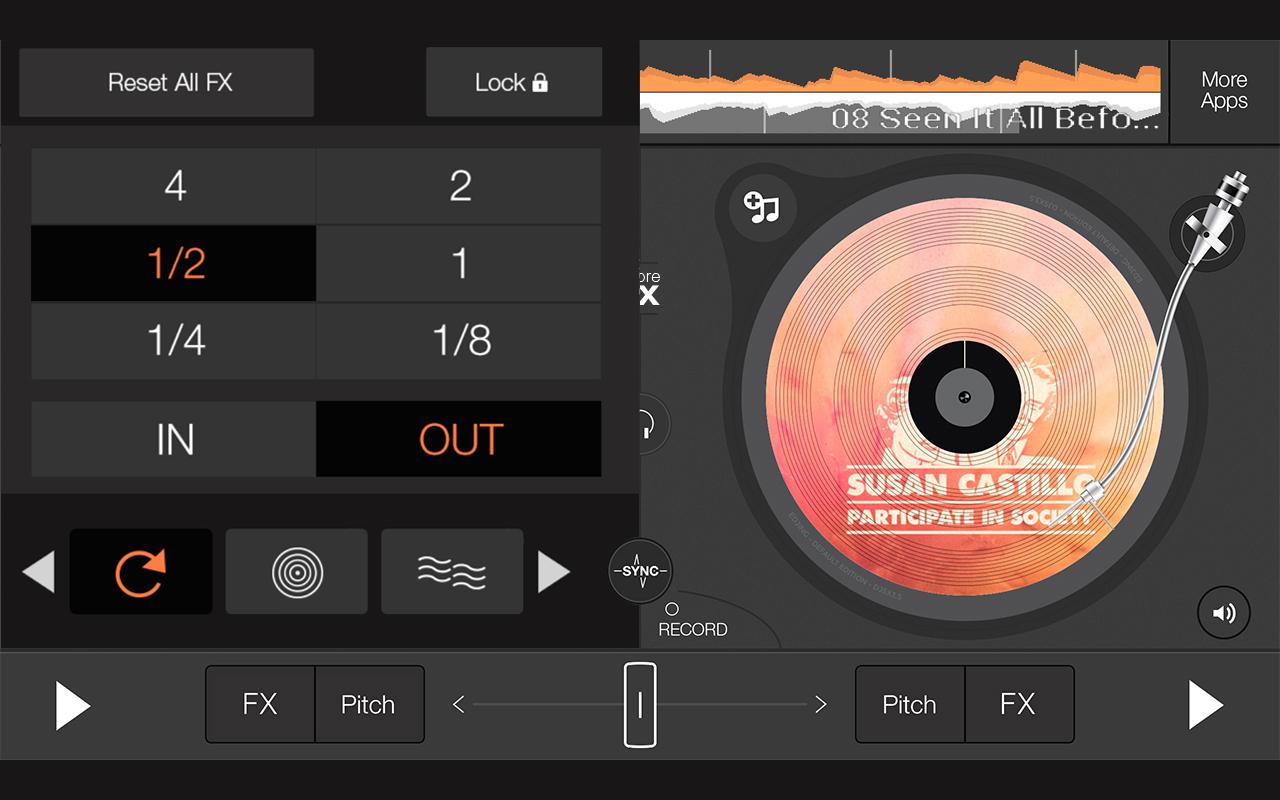1280x800 pixels.
Task: Open the add music library icon
Action: coord(761,207)
